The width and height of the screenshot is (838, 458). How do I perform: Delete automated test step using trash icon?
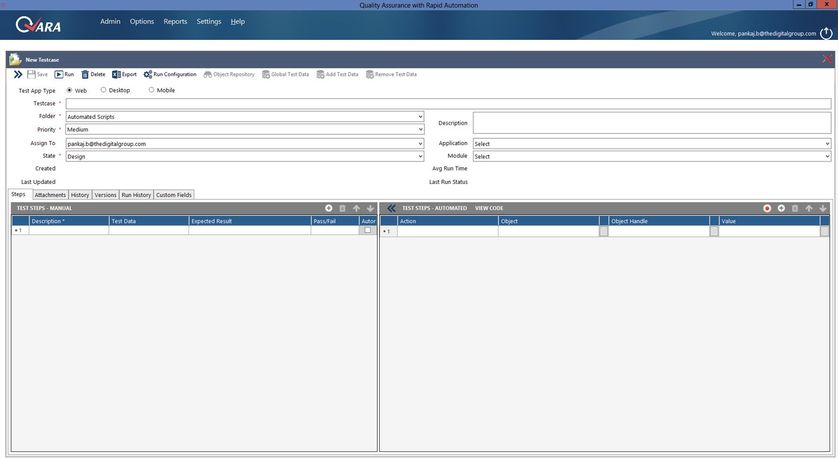pyautogui.click(x=795, y=208)
